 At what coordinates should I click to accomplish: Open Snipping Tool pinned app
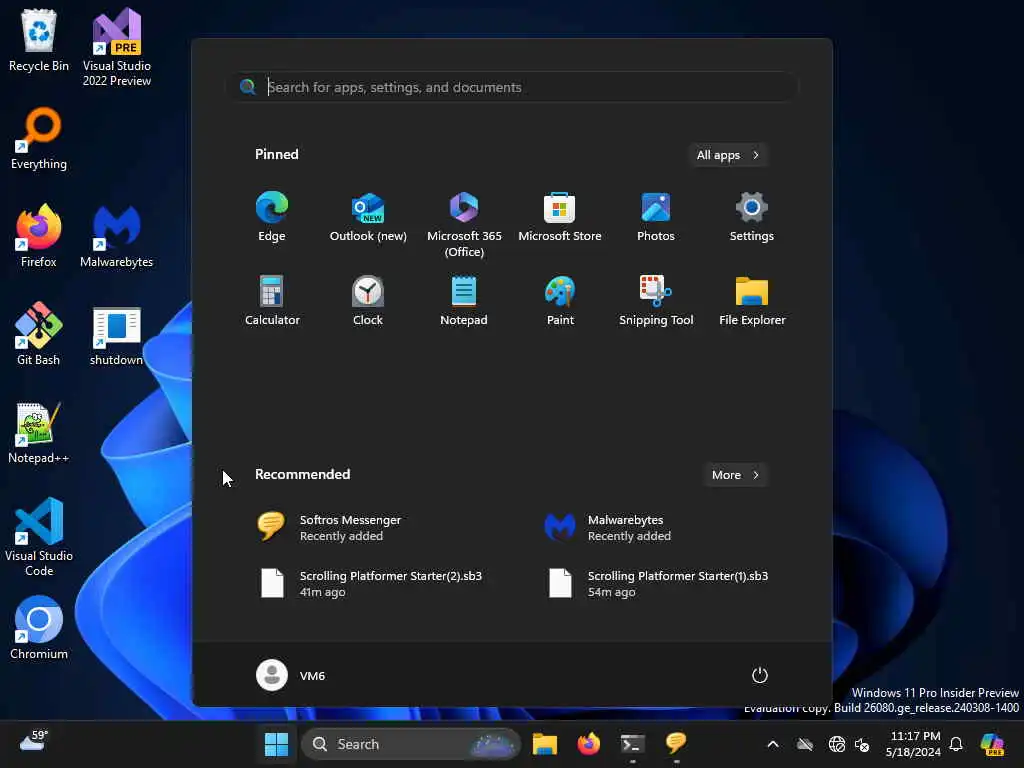[656, 300]
